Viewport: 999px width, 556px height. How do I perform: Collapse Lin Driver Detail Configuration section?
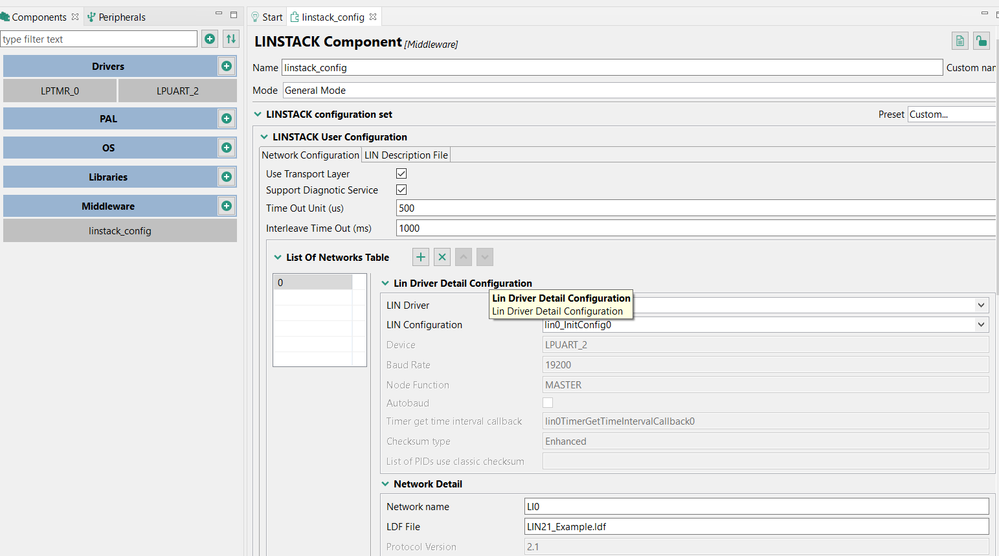(385, 283)
